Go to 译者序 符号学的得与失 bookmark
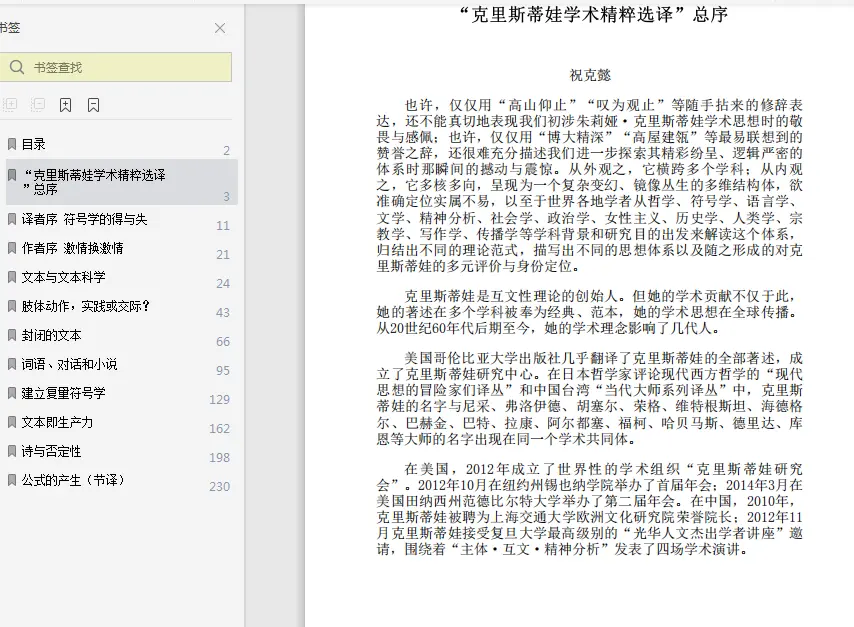 (x=84, y=219)
